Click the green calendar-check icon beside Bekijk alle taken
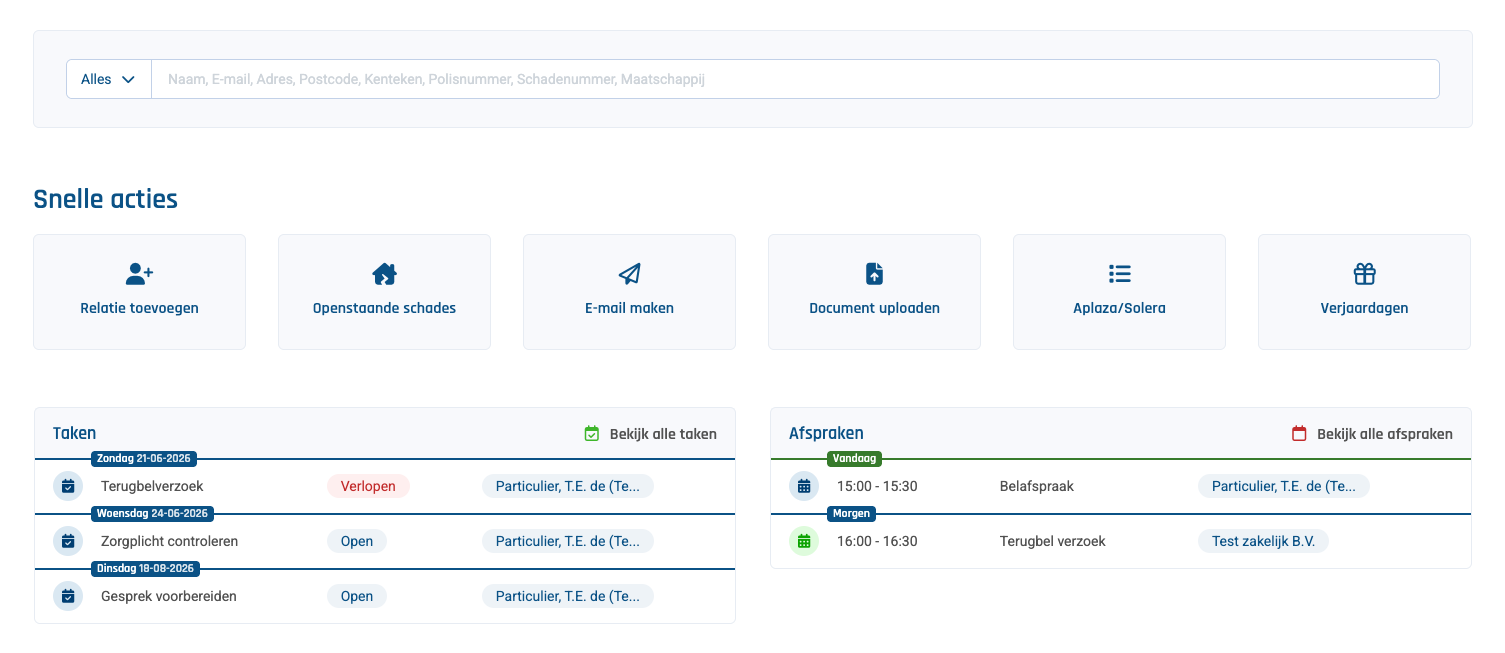Viewport: 1505px width, 653px height. [x=592, y=434]
